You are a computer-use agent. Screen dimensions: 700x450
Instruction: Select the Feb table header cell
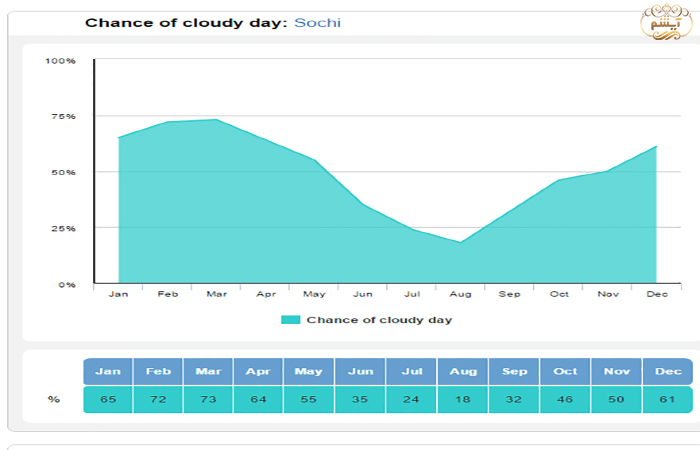pos(158,371)
